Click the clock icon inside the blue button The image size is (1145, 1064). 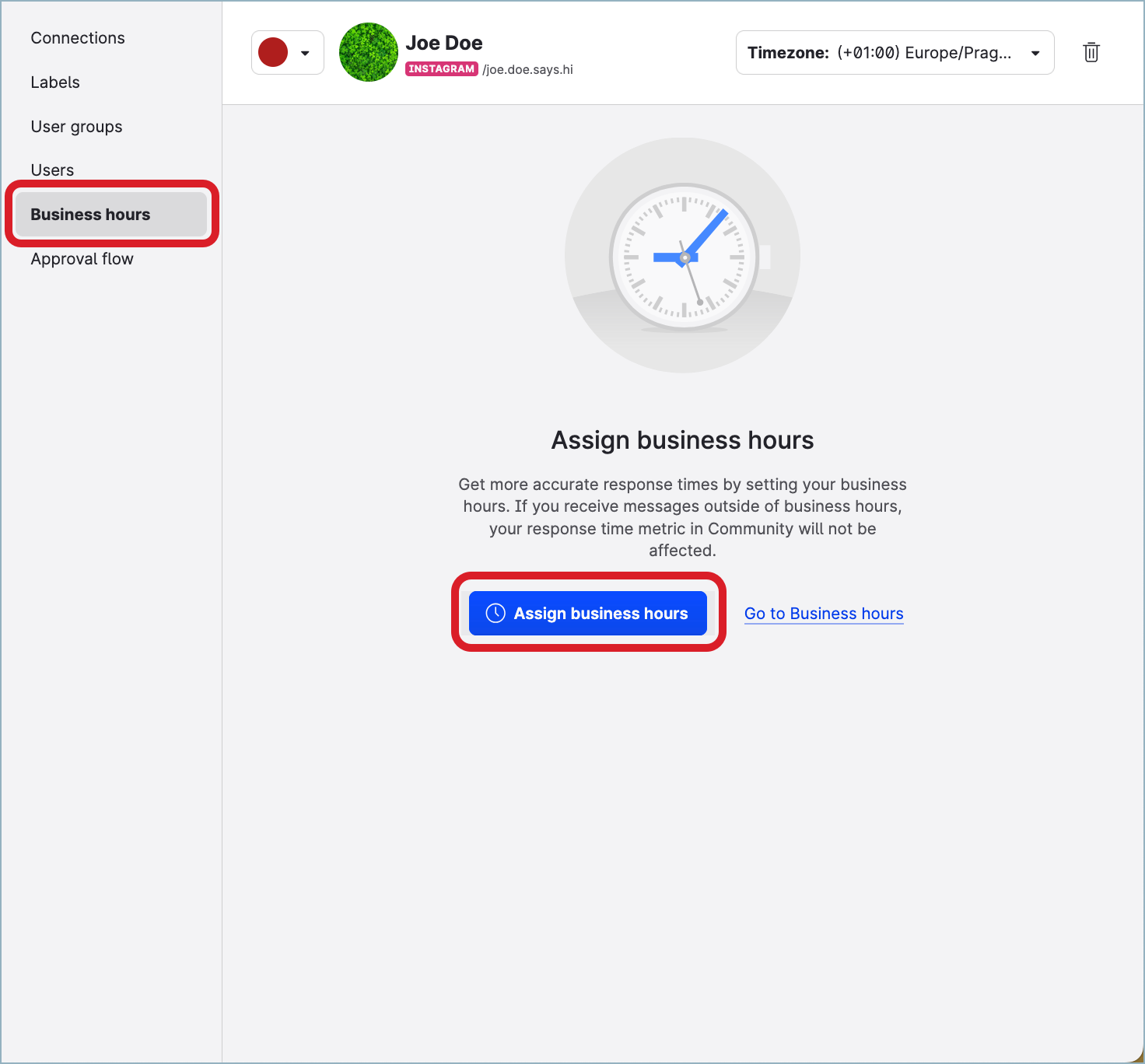pyautogui.click(x=495, y=613)
